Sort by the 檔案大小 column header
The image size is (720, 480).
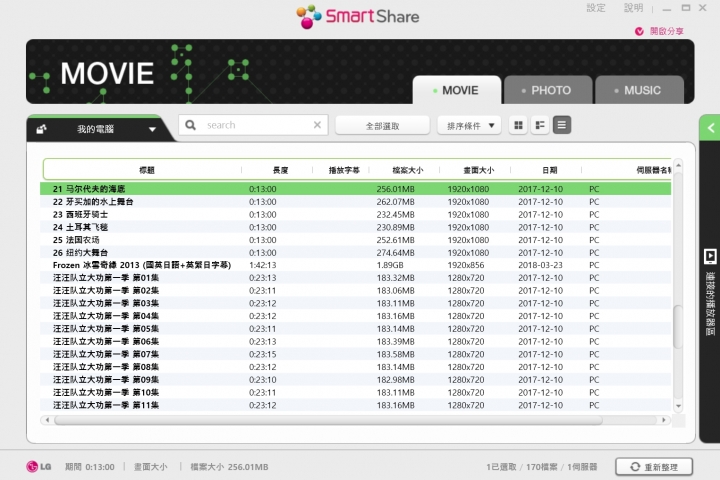[407, 170]
